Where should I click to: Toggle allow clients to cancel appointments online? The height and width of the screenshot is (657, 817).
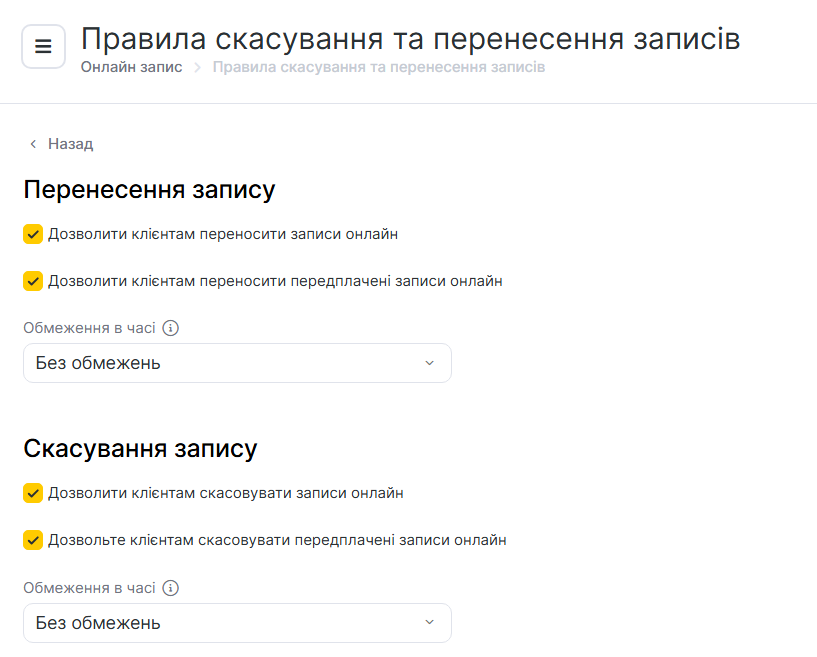click(x=33, y=493)
